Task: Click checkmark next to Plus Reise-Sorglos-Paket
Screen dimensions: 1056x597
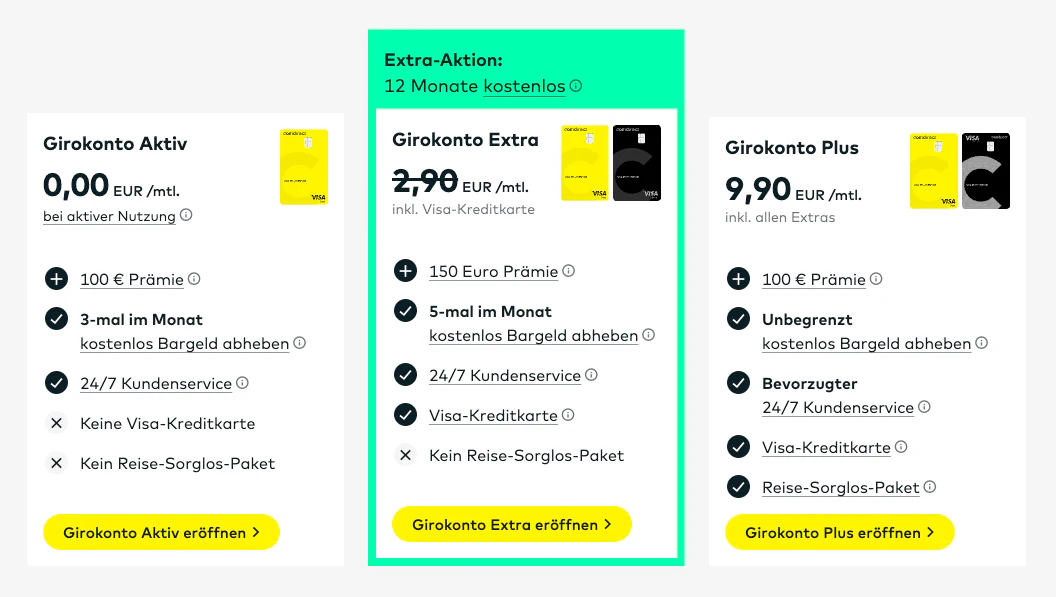Action: pos(738,486)
